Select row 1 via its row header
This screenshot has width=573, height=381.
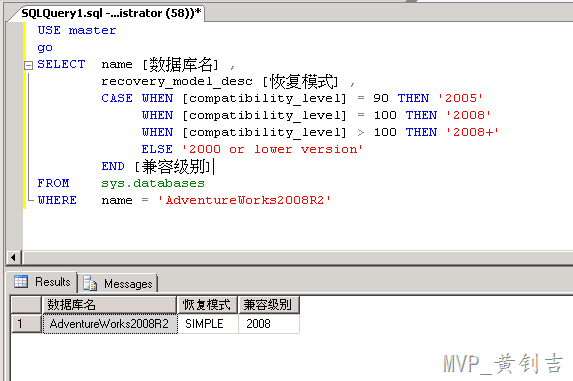(26, 324)
